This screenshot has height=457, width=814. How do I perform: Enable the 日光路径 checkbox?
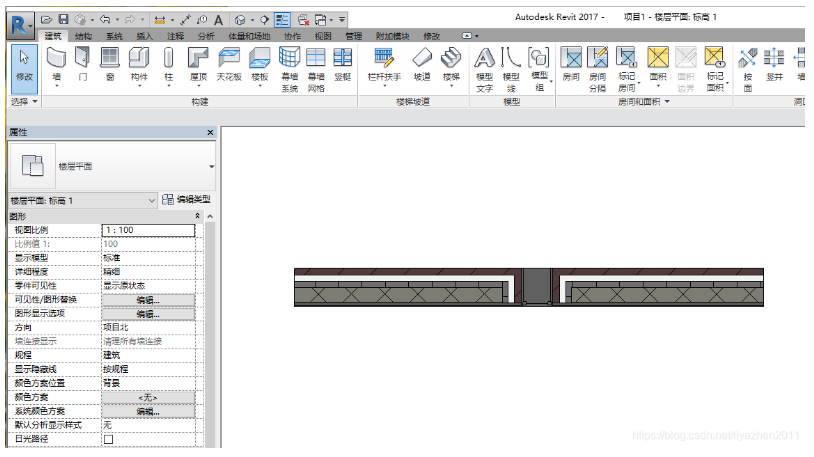[109, 439]
